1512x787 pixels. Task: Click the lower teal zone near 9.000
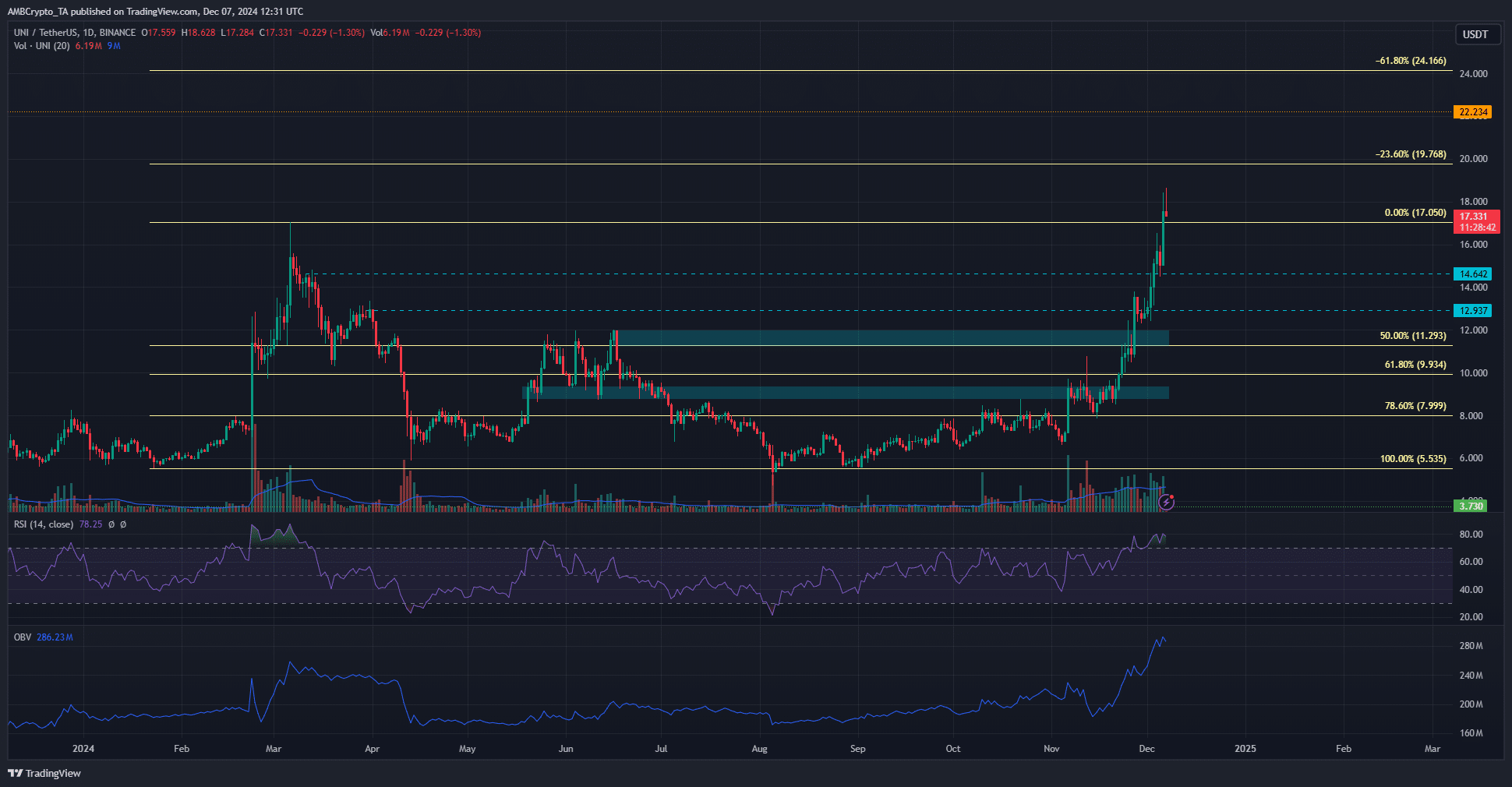846,393
